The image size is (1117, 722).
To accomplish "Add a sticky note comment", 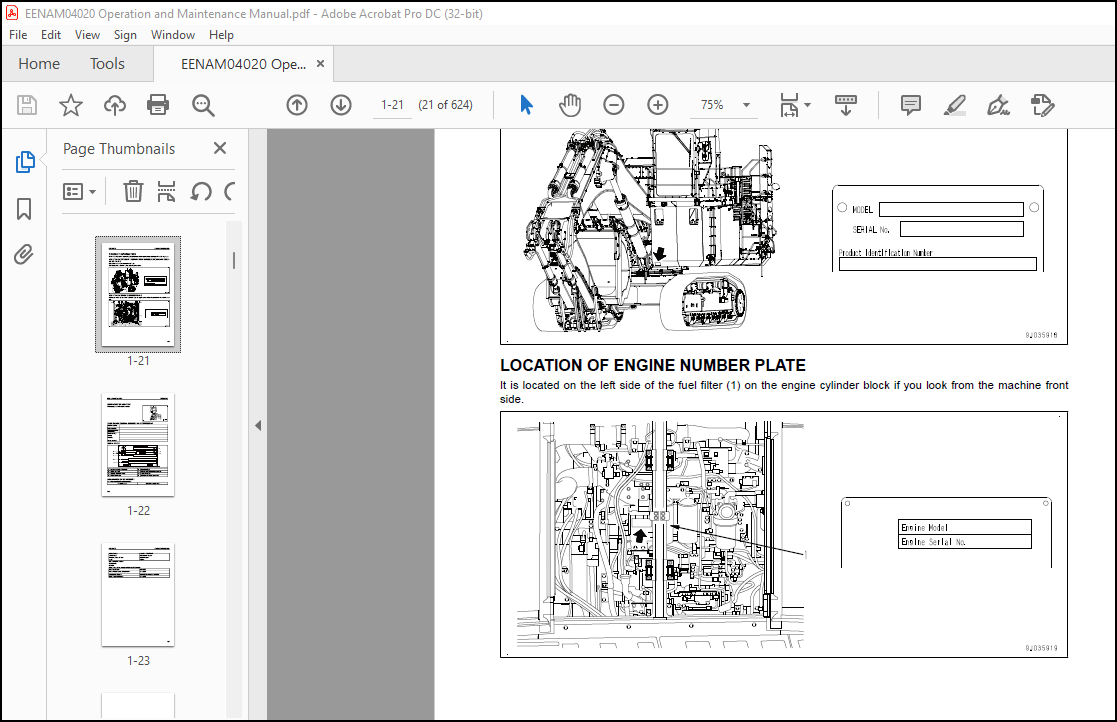I will point(910,105).
